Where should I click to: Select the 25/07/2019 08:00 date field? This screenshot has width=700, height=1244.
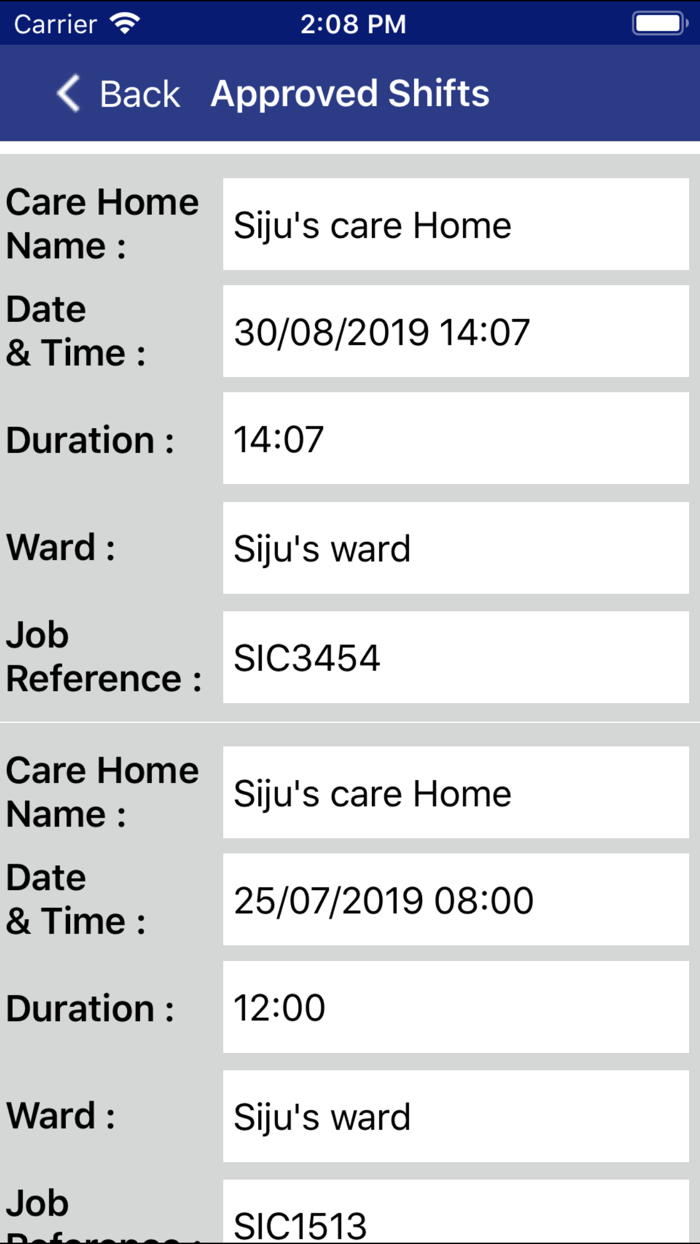tap(455, 900)
